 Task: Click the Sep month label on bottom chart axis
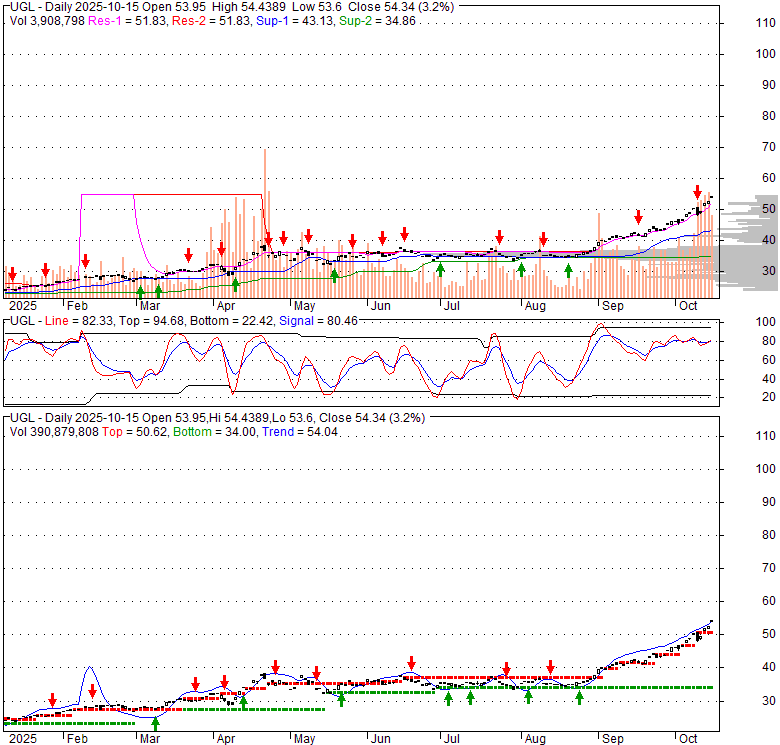[x=612, y=739]
